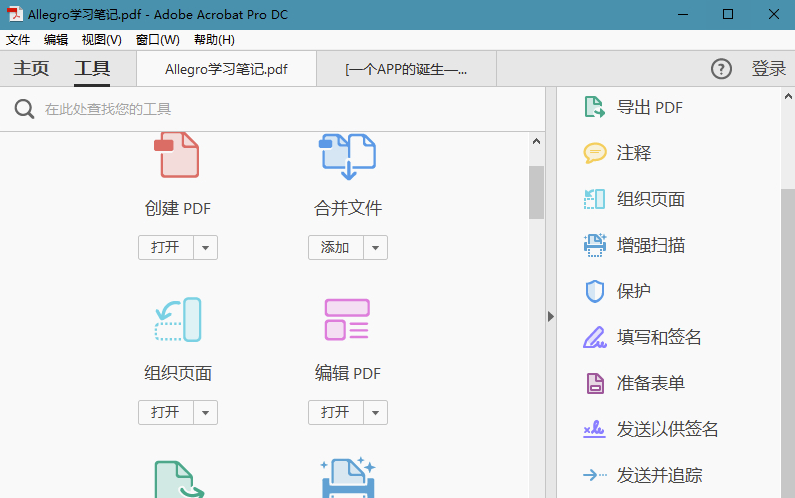Click the 编辑 PDF tool icon

click(x=347, y=319)
